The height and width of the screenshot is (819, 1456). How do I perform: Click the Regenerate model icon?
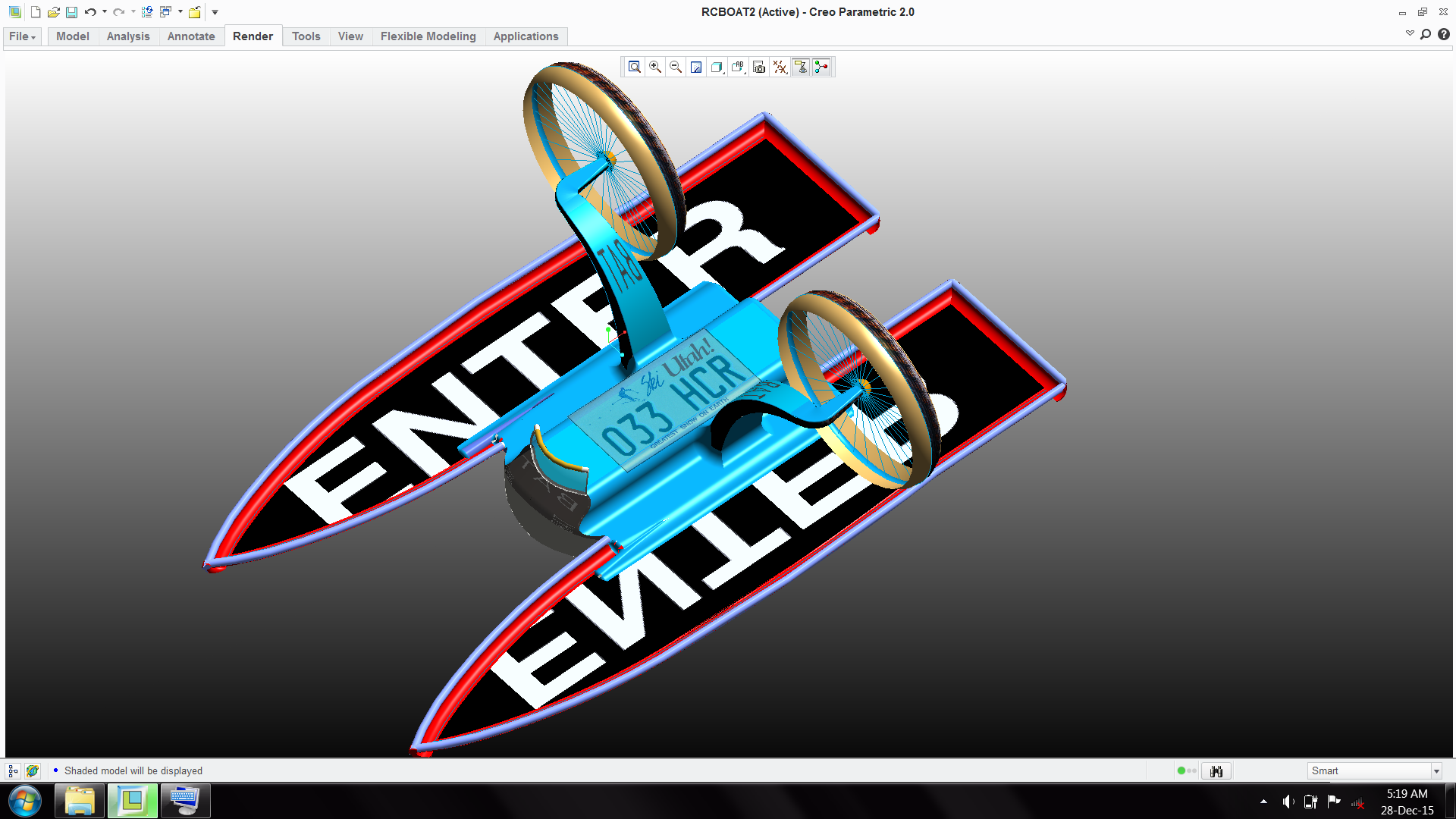point(147,12)
